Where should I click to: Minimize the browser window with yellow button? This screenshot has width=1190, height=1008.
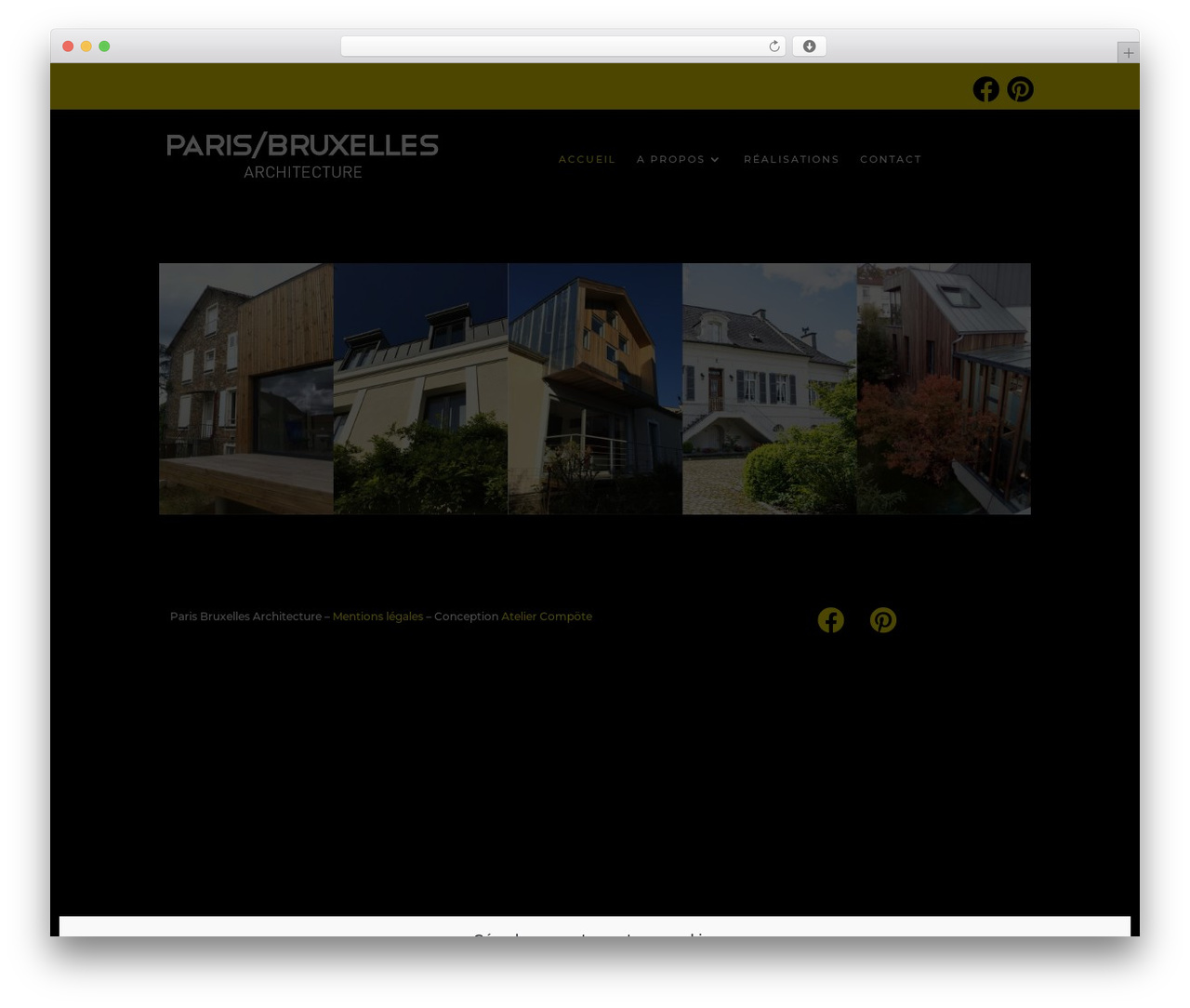coord(86,46)
